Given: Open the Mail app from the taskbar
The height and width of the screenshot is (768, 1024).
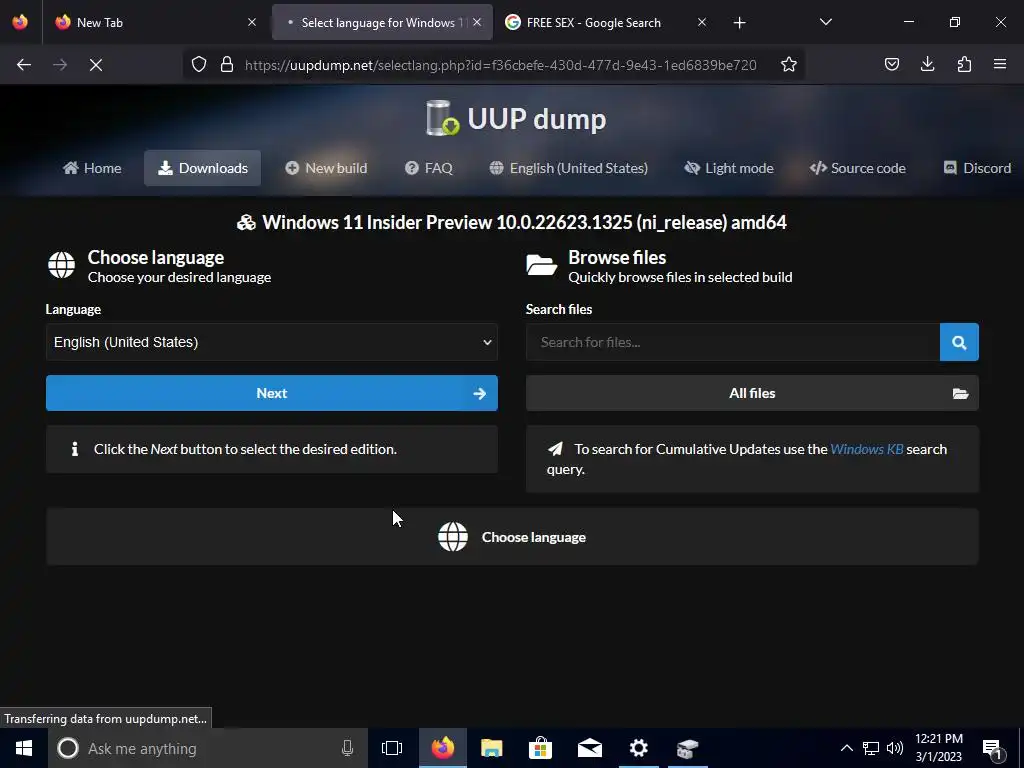Looking at the screenshot, I should (x=590, y=748).
